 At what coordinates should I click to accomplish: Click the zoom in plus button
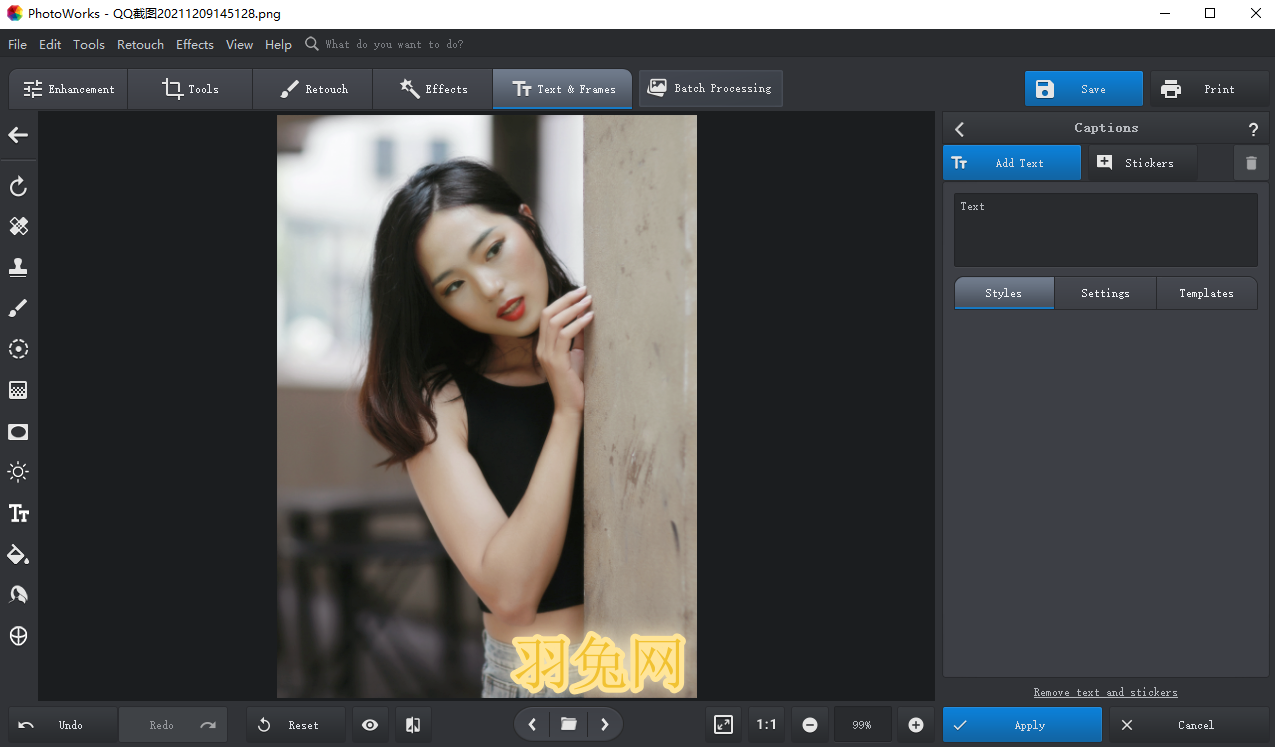click(915, 725)
